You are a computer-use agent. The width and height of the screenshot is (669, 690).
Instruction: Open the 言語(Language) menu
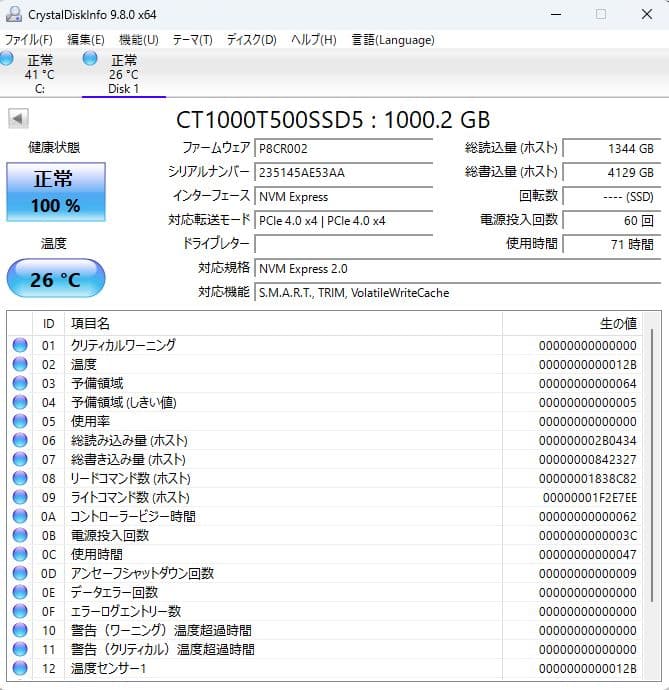pyautogui.click(x=393, y=40)
